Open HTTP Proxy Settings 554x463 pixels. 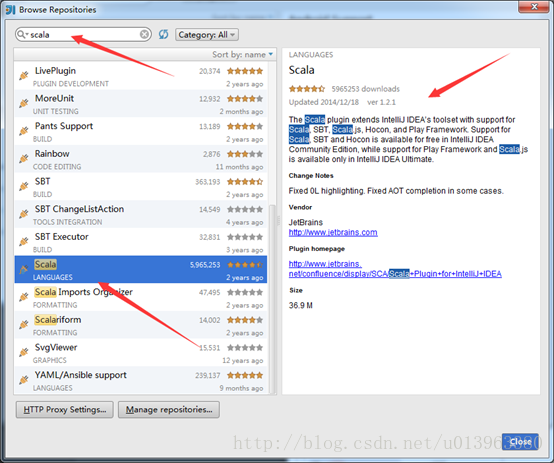[x=65, y=410]
